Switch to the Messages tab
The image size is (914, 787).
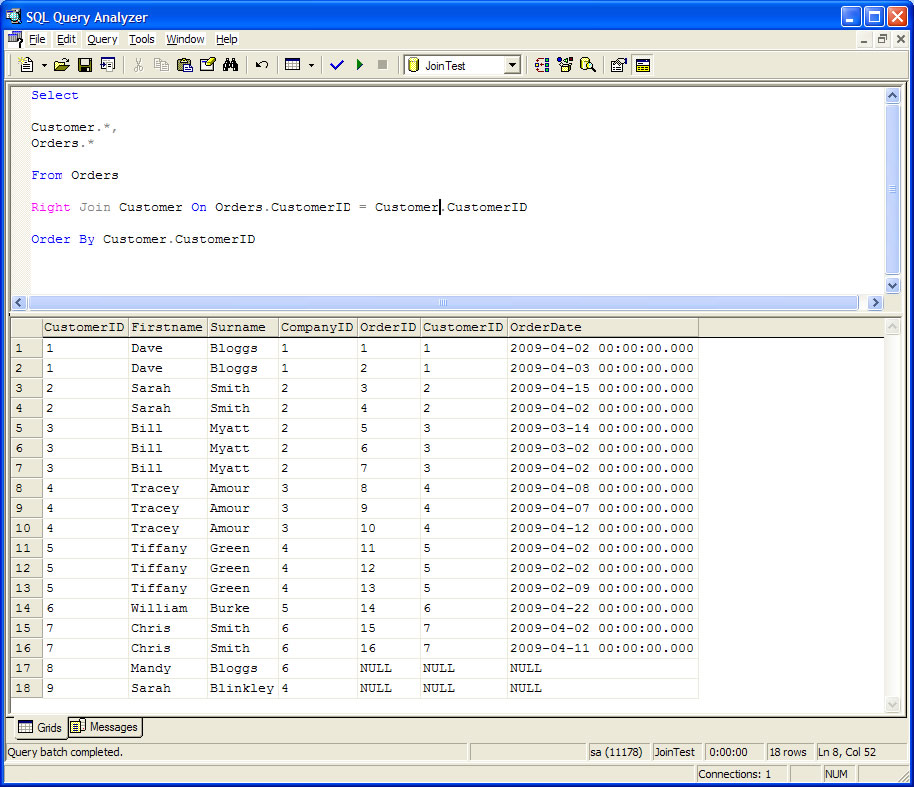pyautogui.click(x=105, y=727)
